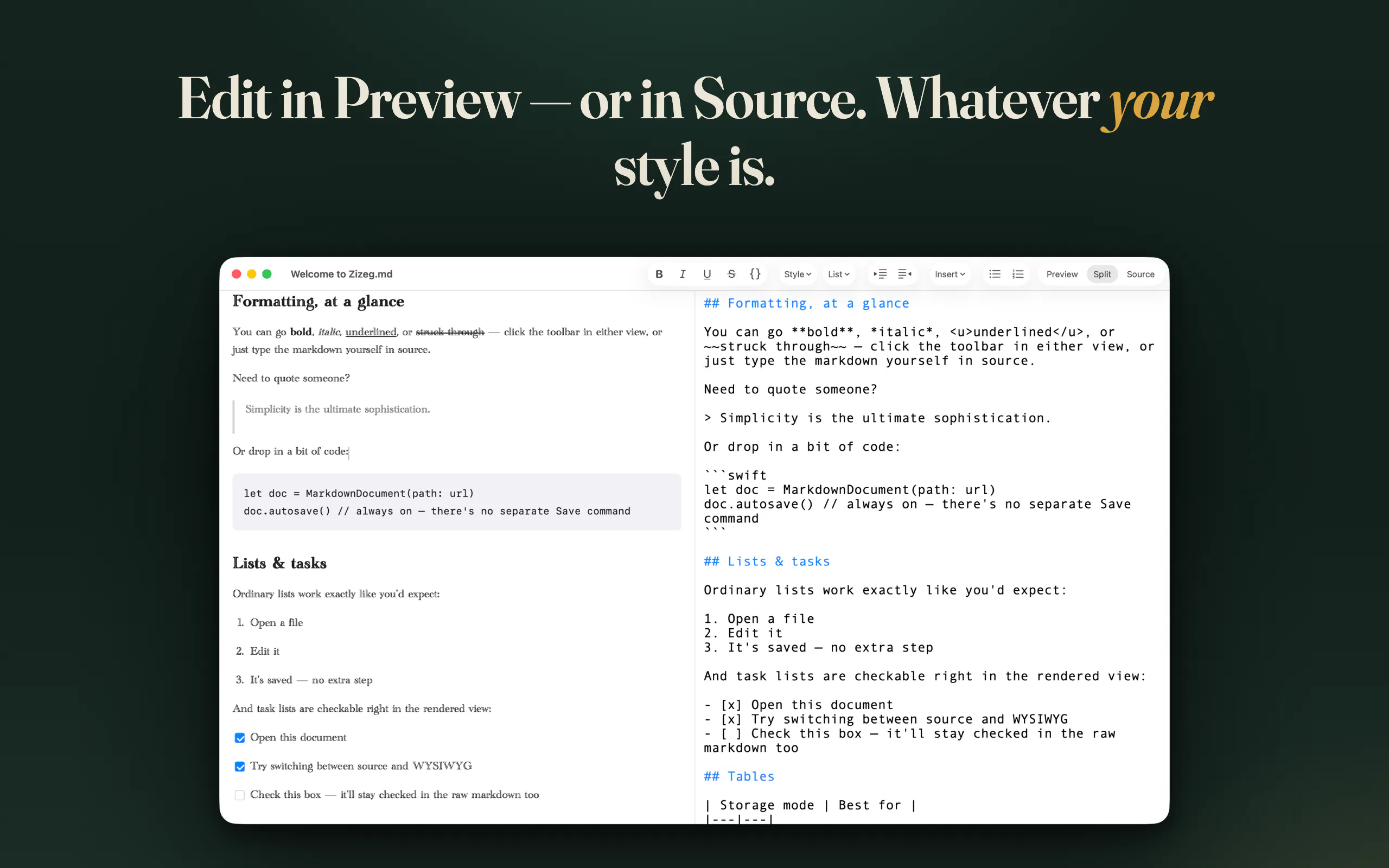This screenshot has height=868, width=1389.
Task: Apply strikethrough with the S icon
Action: click(731, 275)
